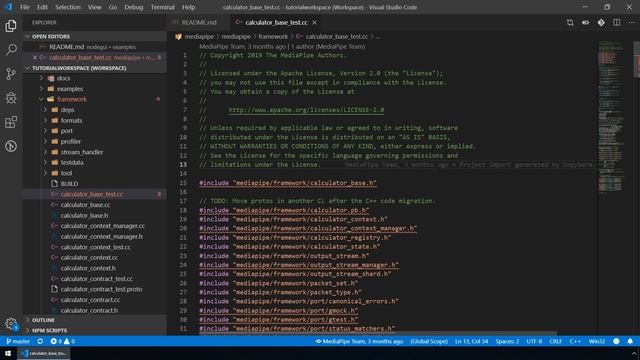Change line endings via CRLF
Viewport: 640px width, 360px height.
point(556,341)
